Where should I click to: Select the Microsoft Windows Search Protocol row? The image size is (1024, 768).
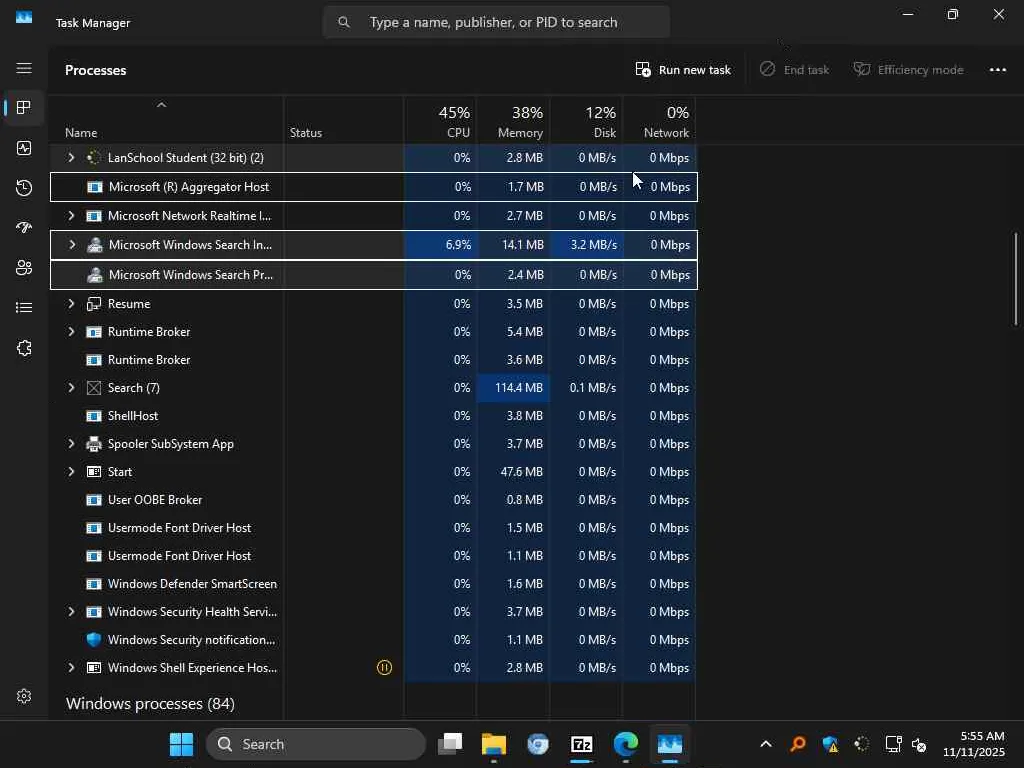click(x=374, y=275)
